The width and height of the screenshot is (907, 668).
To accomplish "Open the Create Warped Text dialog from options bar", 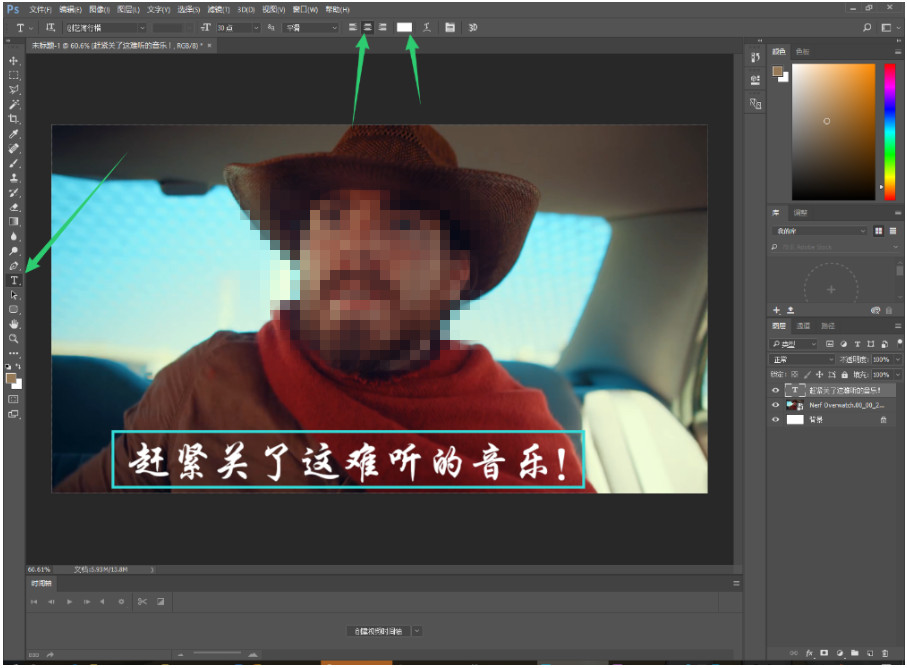I will pyautogui.click(x=426, y=27).
